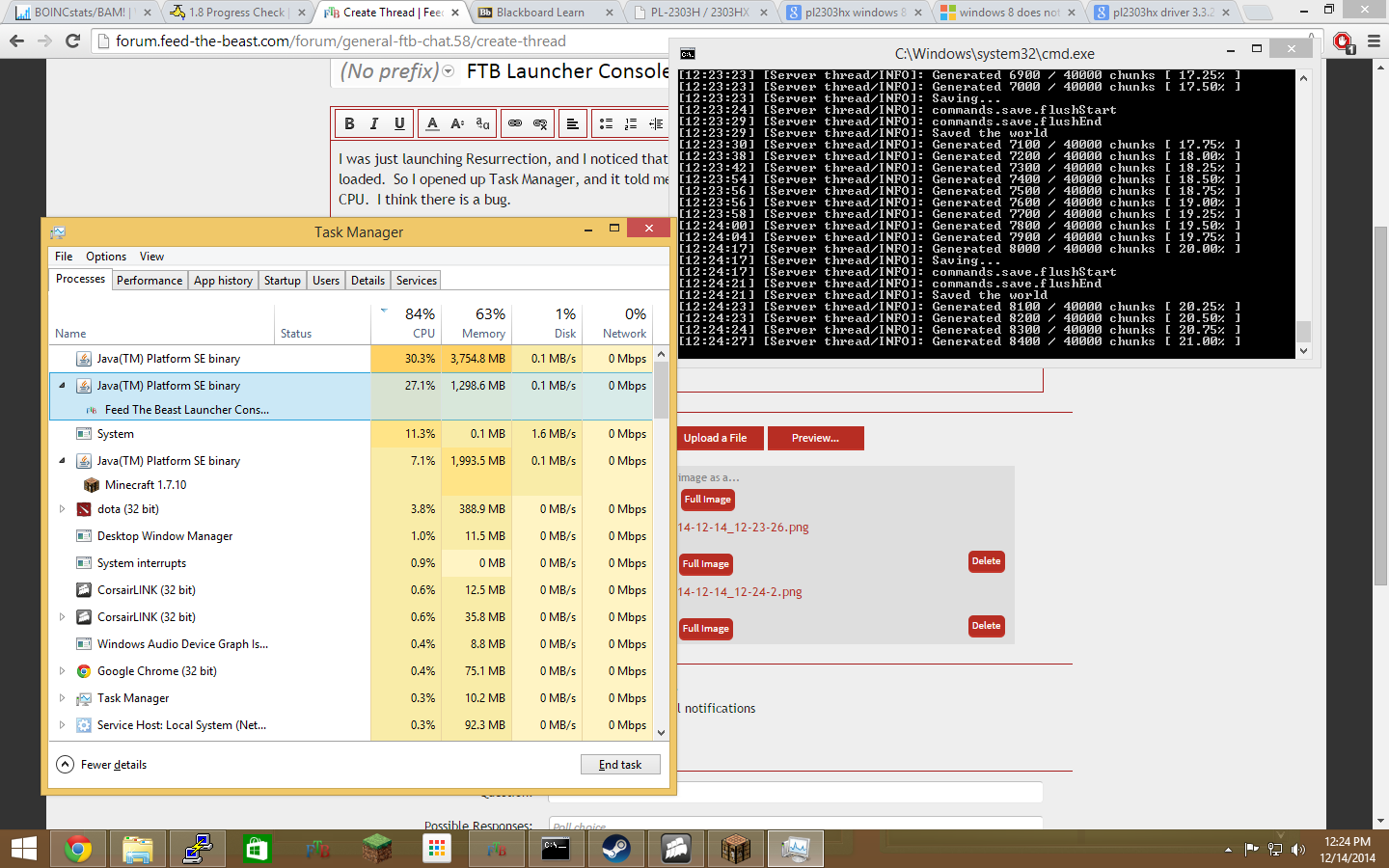Switch to the 1.8 Progress Check browser tab
Viewport: 1389px width, 868px height.
(237, 13)
